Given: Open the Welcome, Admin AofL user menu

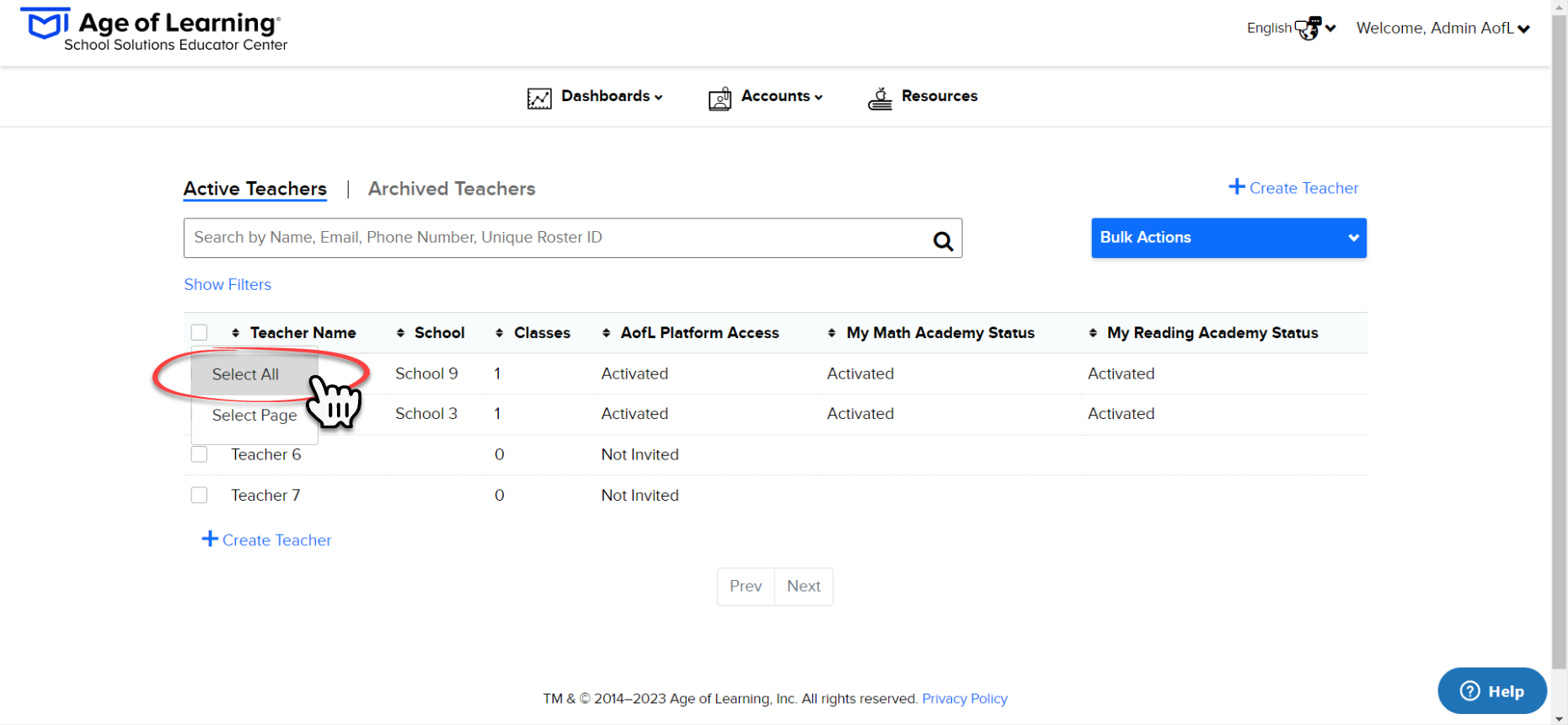Looking at the screenshot, I should click(x=1443, y=29).
